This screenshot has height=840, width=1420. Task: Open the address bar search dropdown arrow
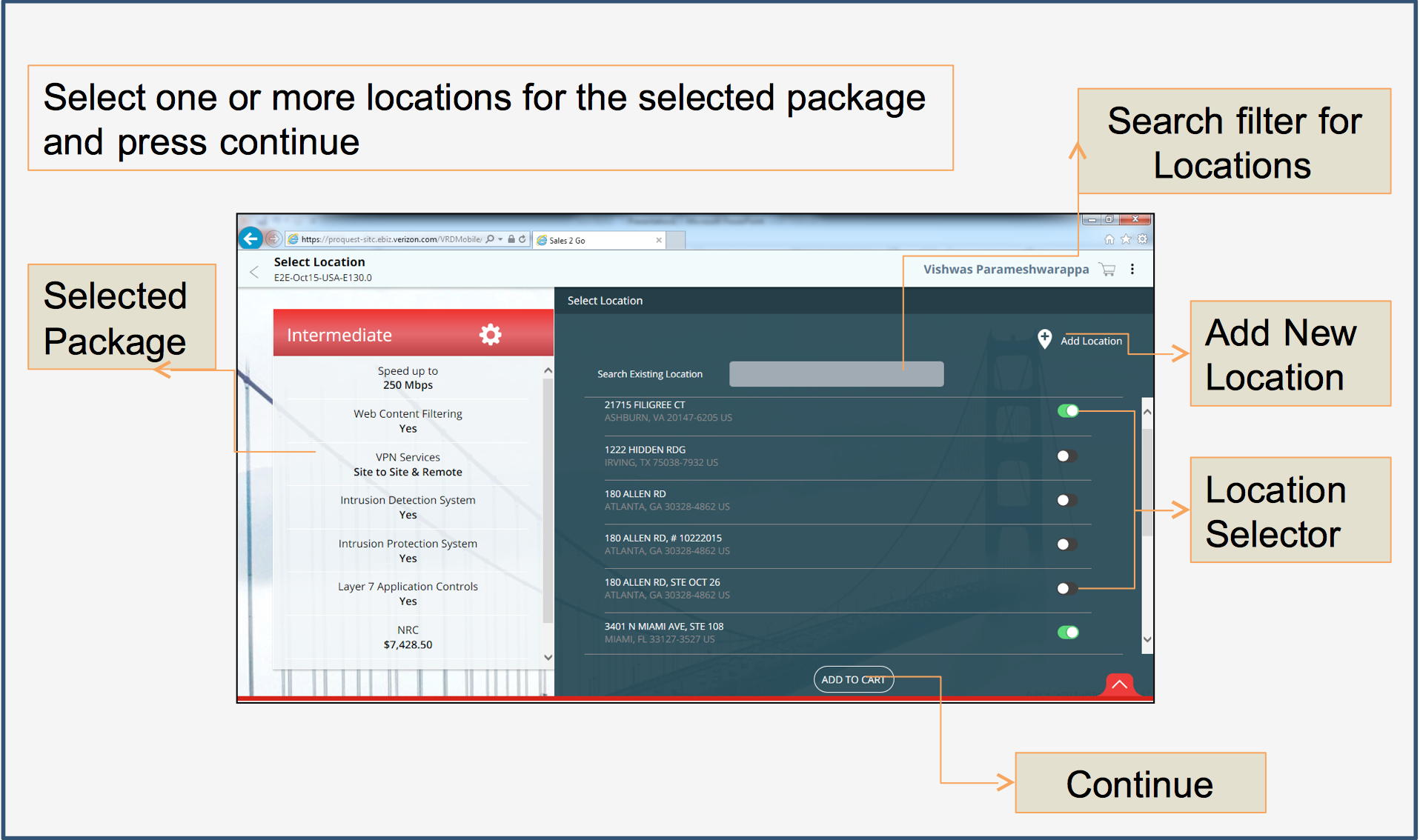click(501, 239)
